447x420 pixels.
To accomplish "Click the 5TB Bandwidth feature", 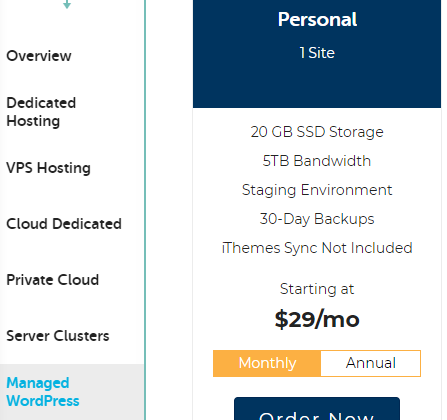I will point(317,161).
